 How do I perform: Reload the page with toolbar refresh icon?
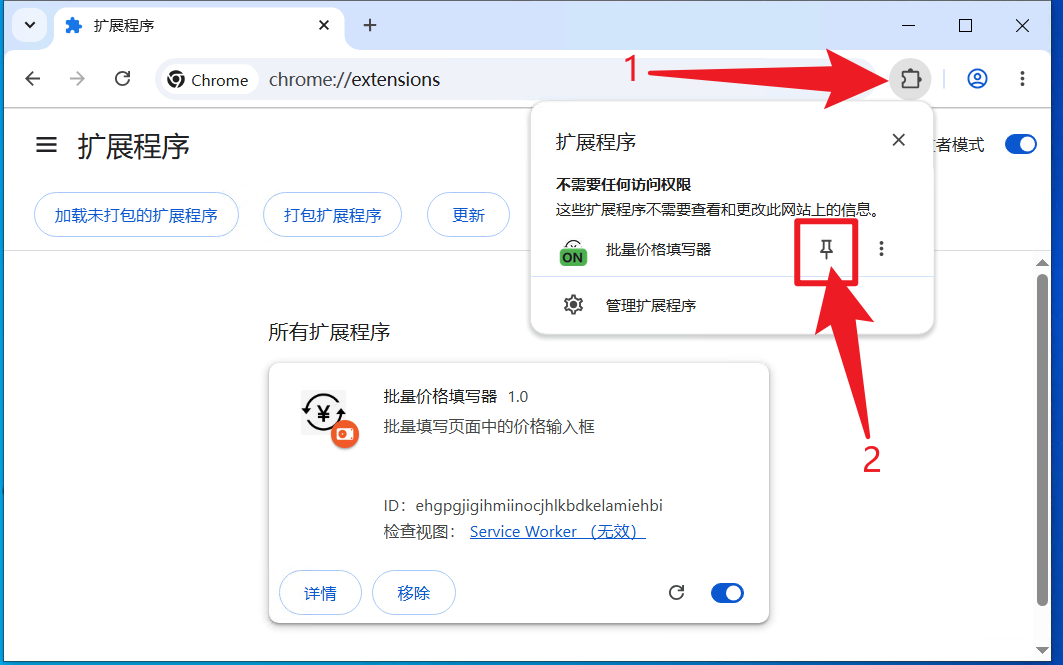pos(123,79)
